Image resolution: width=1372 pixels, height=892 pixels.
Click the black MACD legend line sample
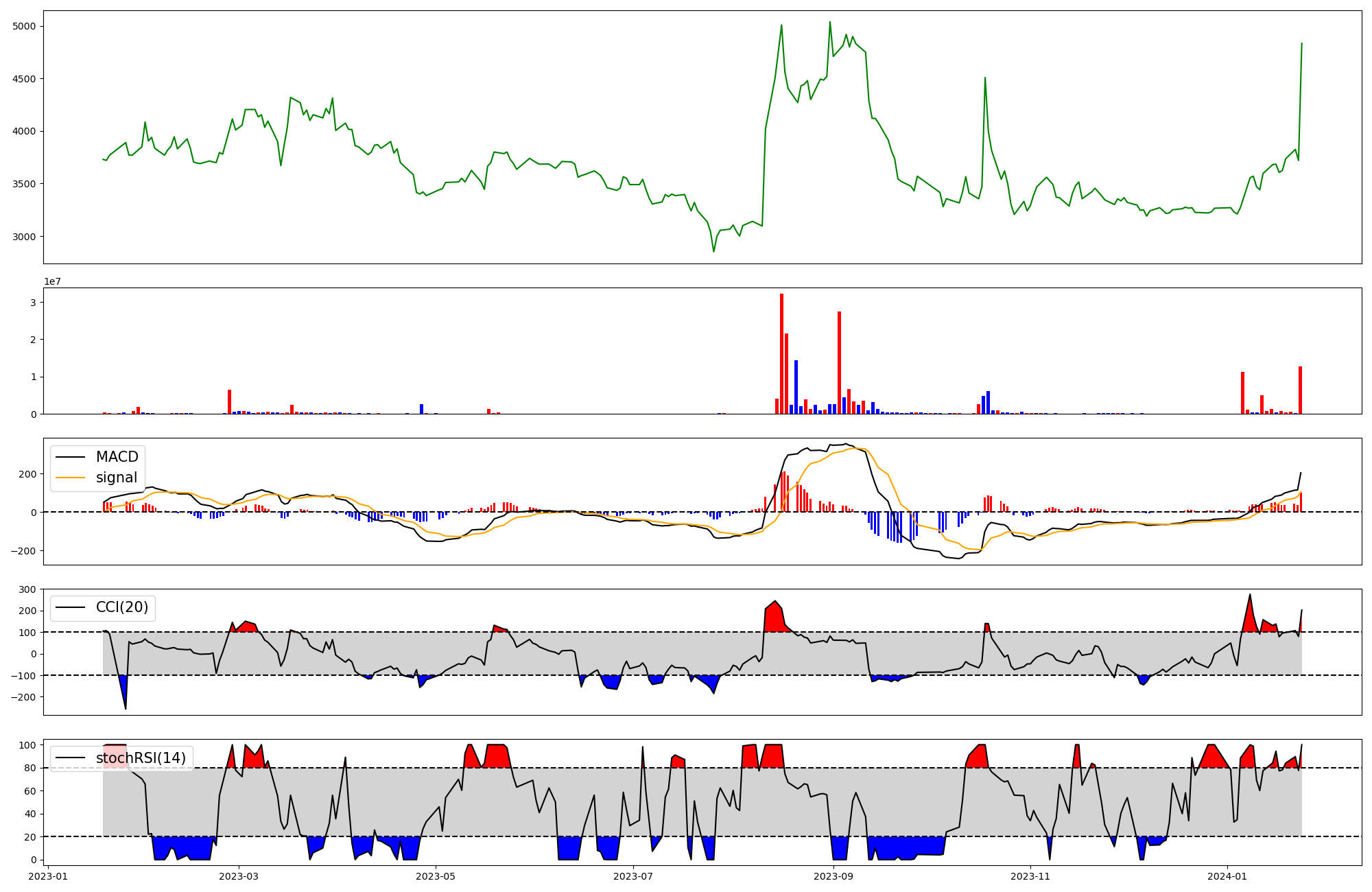point(70,457)
